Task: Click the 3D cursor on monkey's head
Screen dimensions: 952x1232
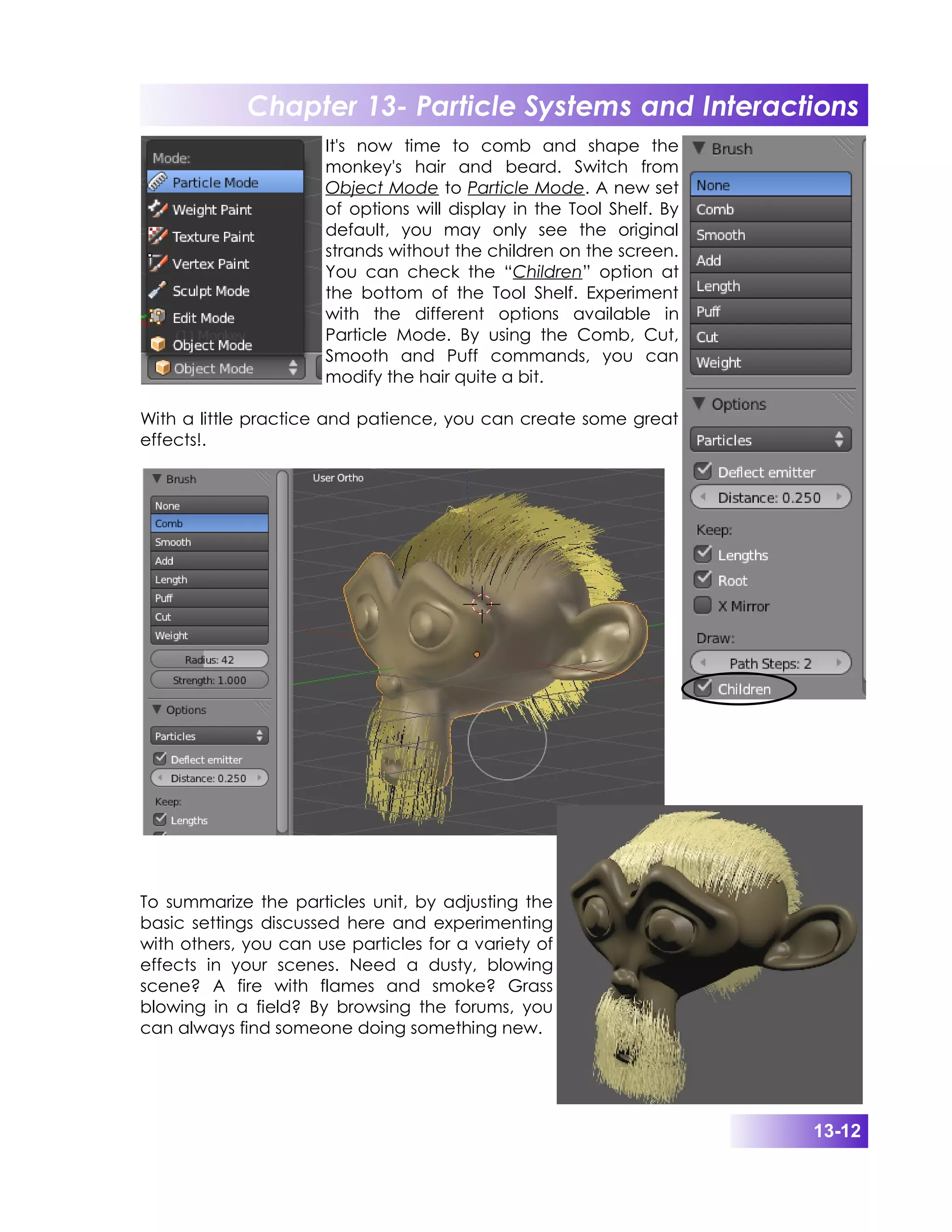Action: pyautogui.click(x=482, y=604)
